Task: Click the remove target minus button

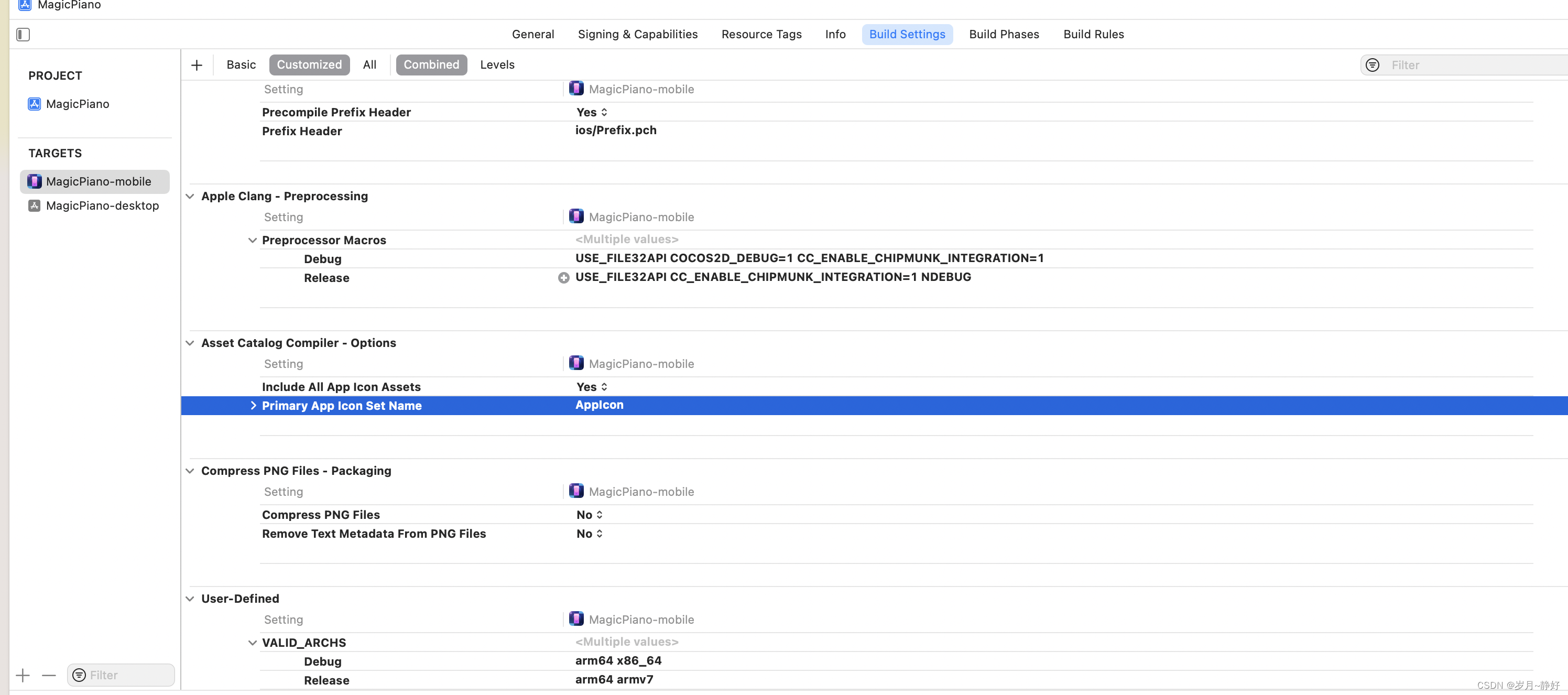Action: coord(49,675)
